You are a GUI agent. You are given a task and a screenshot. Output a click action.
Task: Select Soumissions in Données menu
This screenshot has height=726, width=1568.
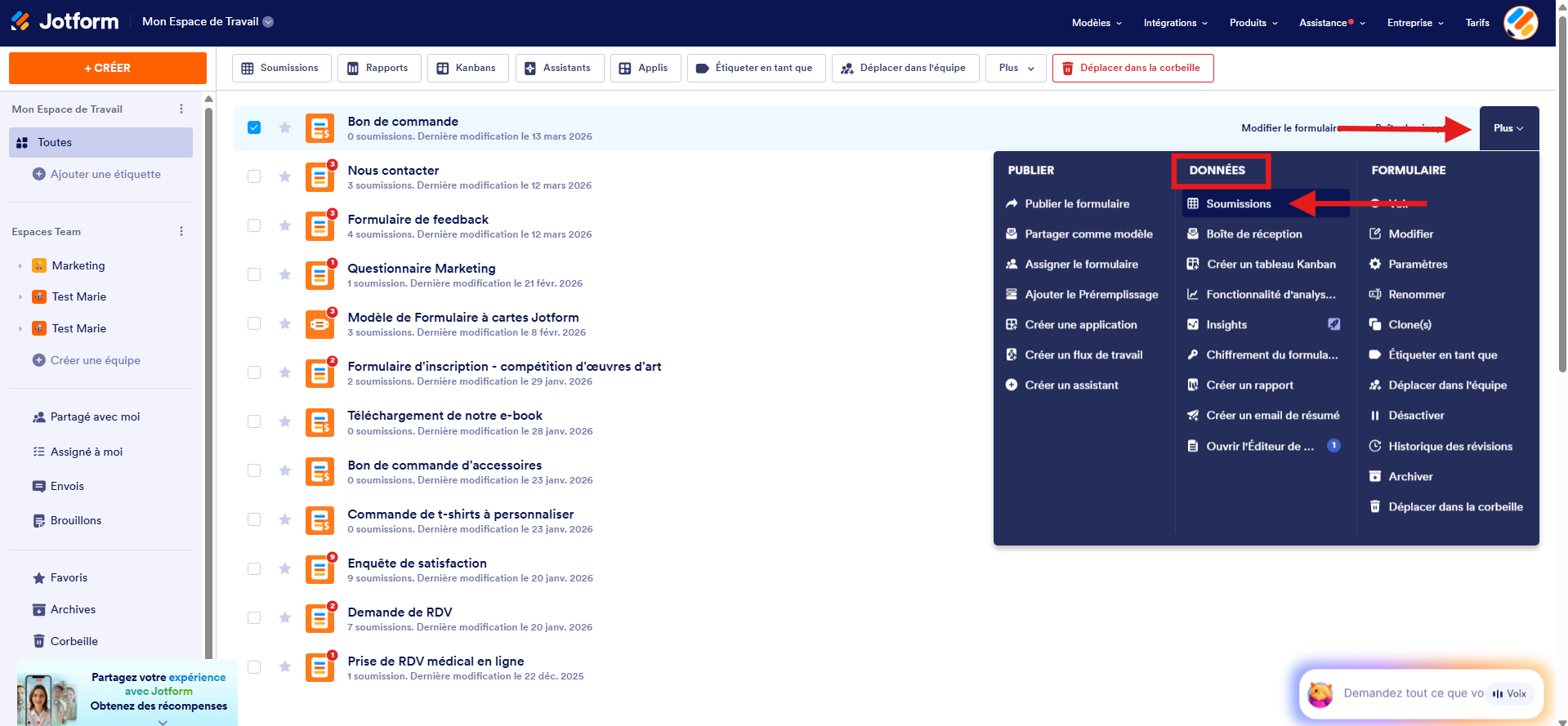click(x=1265, y=203)
